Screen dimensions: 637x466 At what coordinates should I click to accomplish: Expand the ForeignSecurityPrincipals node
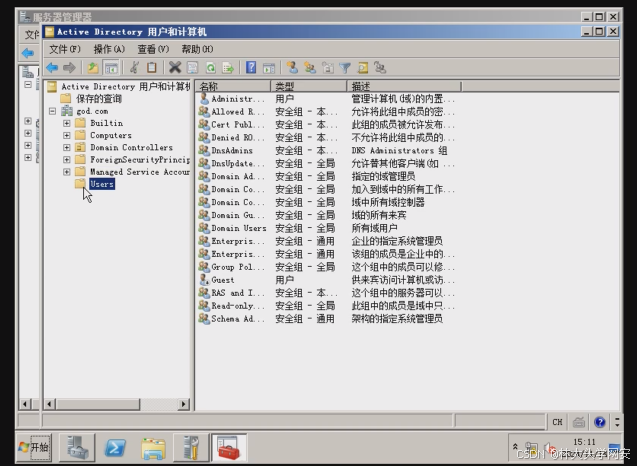(x=67, y=160)
